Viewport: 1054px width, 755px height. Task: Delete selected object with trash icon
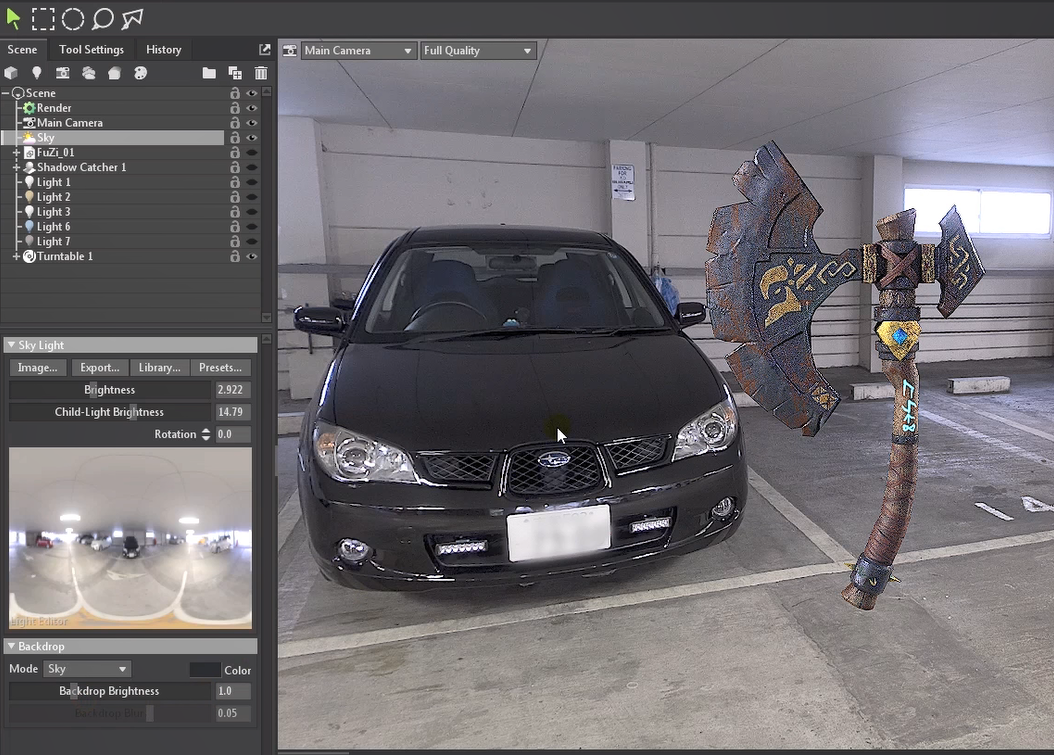click(261, 73)
